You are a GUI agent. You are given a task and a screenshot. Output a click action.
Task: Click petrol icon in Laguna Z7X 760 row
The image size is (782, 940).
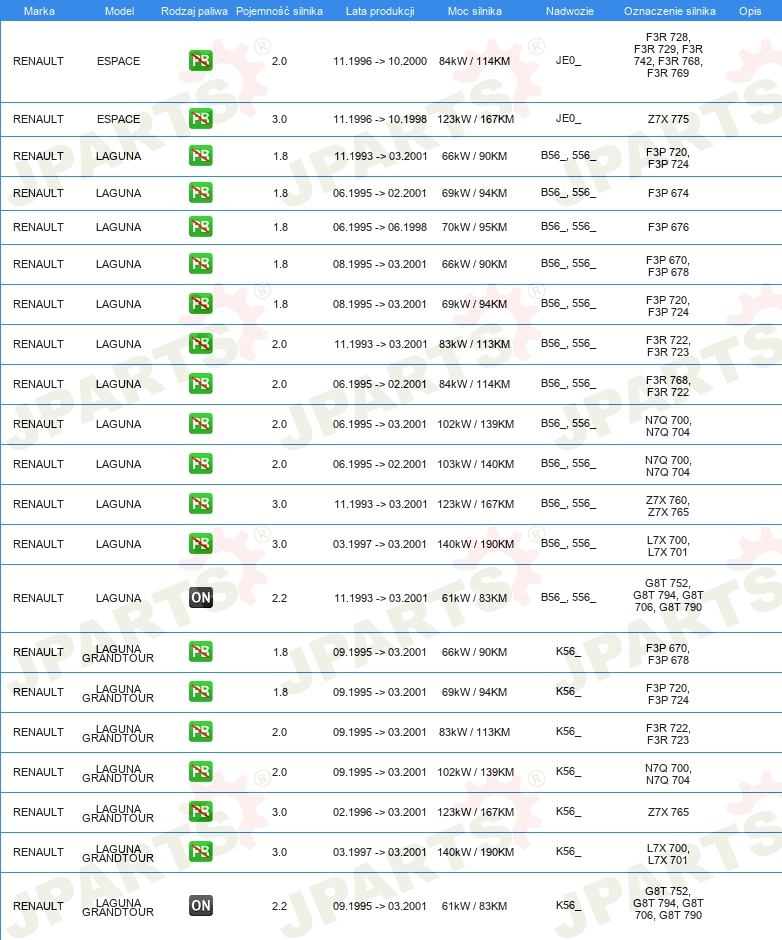[x=200, y=504]
